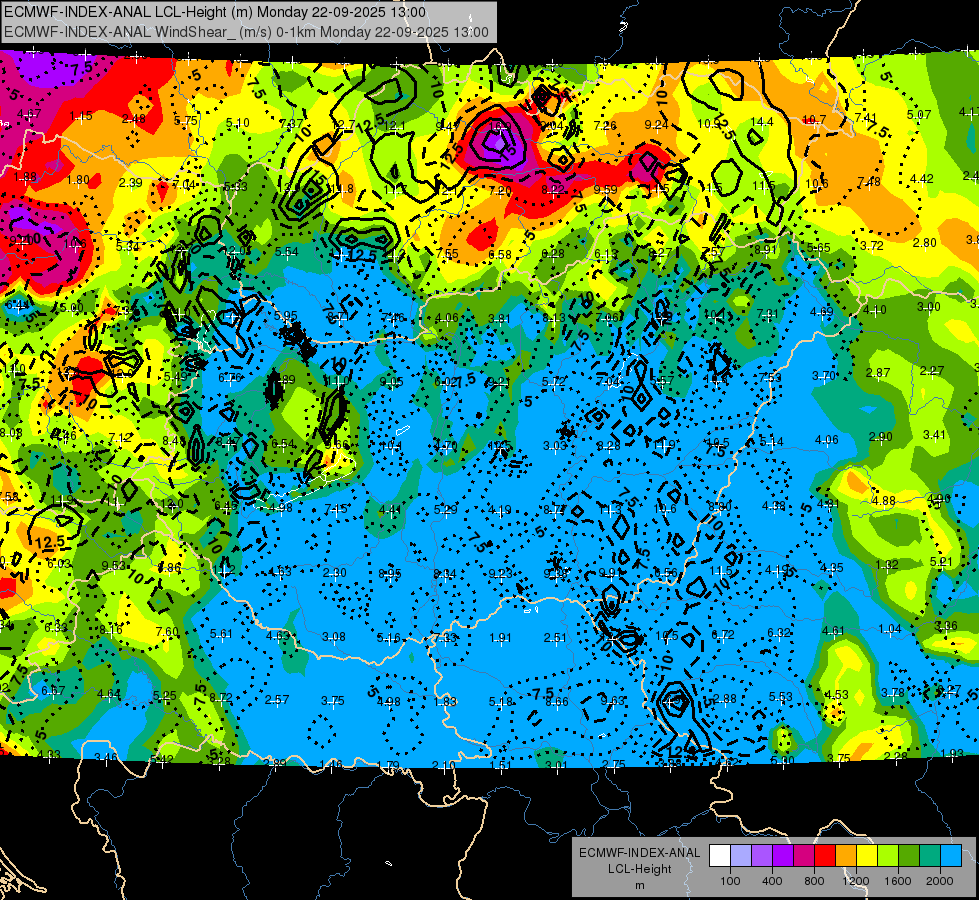Click the LCL-Height title line at top

point(215,12)
